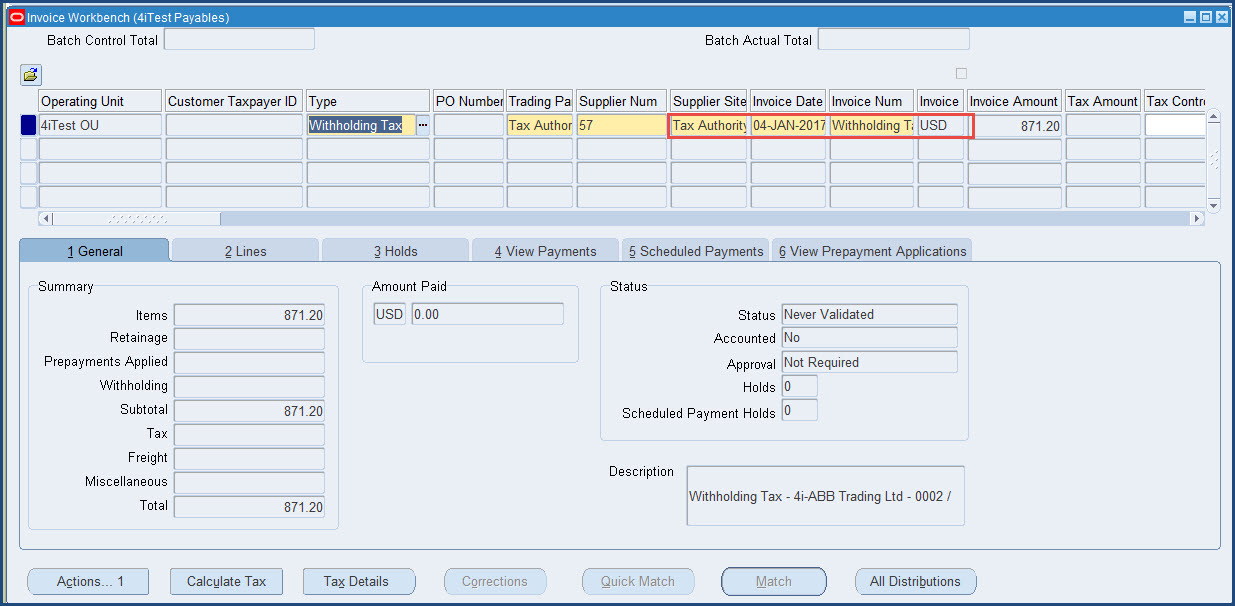The width and height of the screenshot is (1235, 606).
Task: Open Tax Details
Action: coord(359,581)
